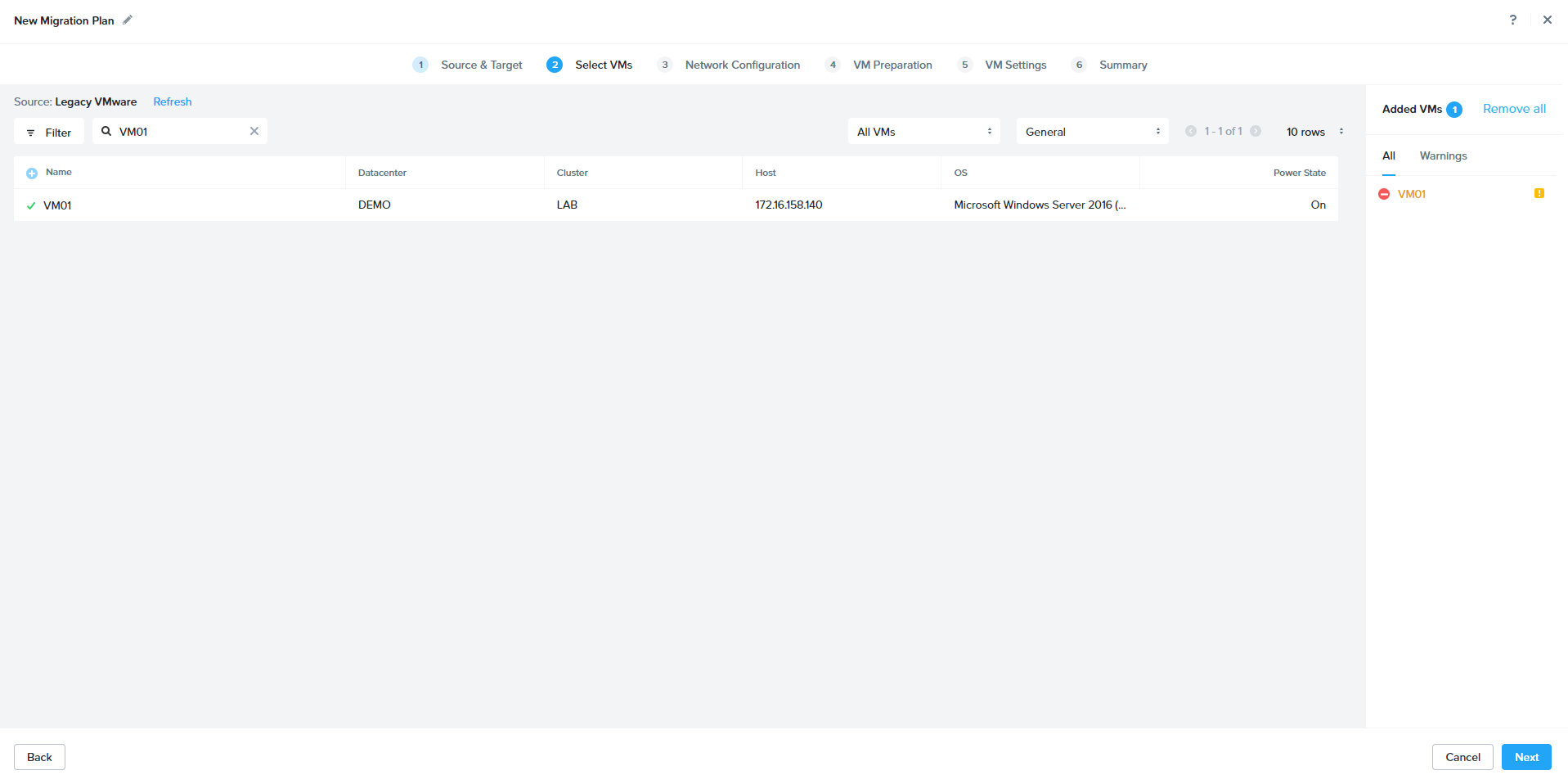Open the General view dropdown
This screenshot has width=1568, height=775.
[1092, 132]
